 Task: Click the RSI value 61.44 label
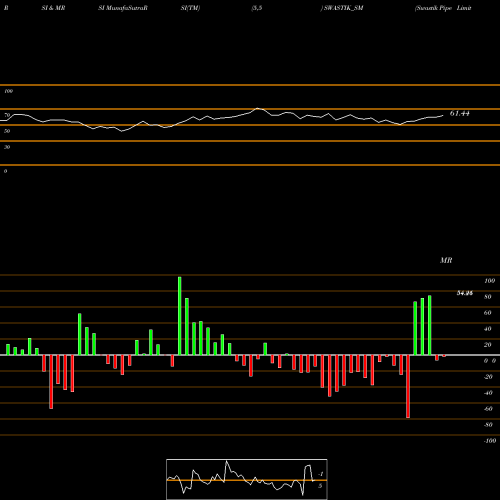point(460,114)
